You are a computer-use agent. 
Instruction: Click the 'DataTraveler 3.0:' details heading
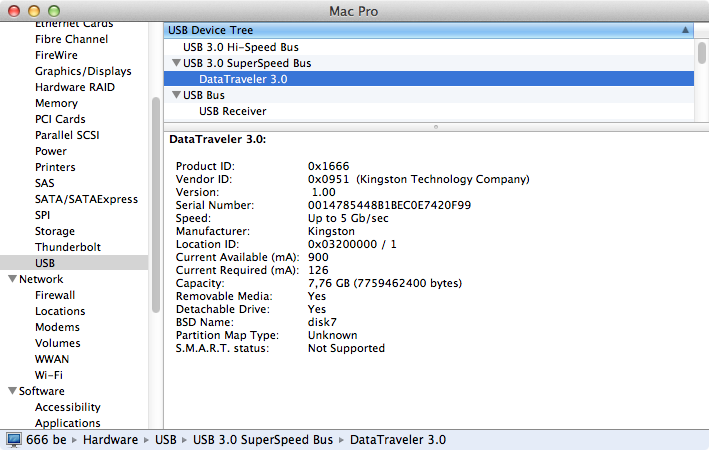tap(217, 139)
